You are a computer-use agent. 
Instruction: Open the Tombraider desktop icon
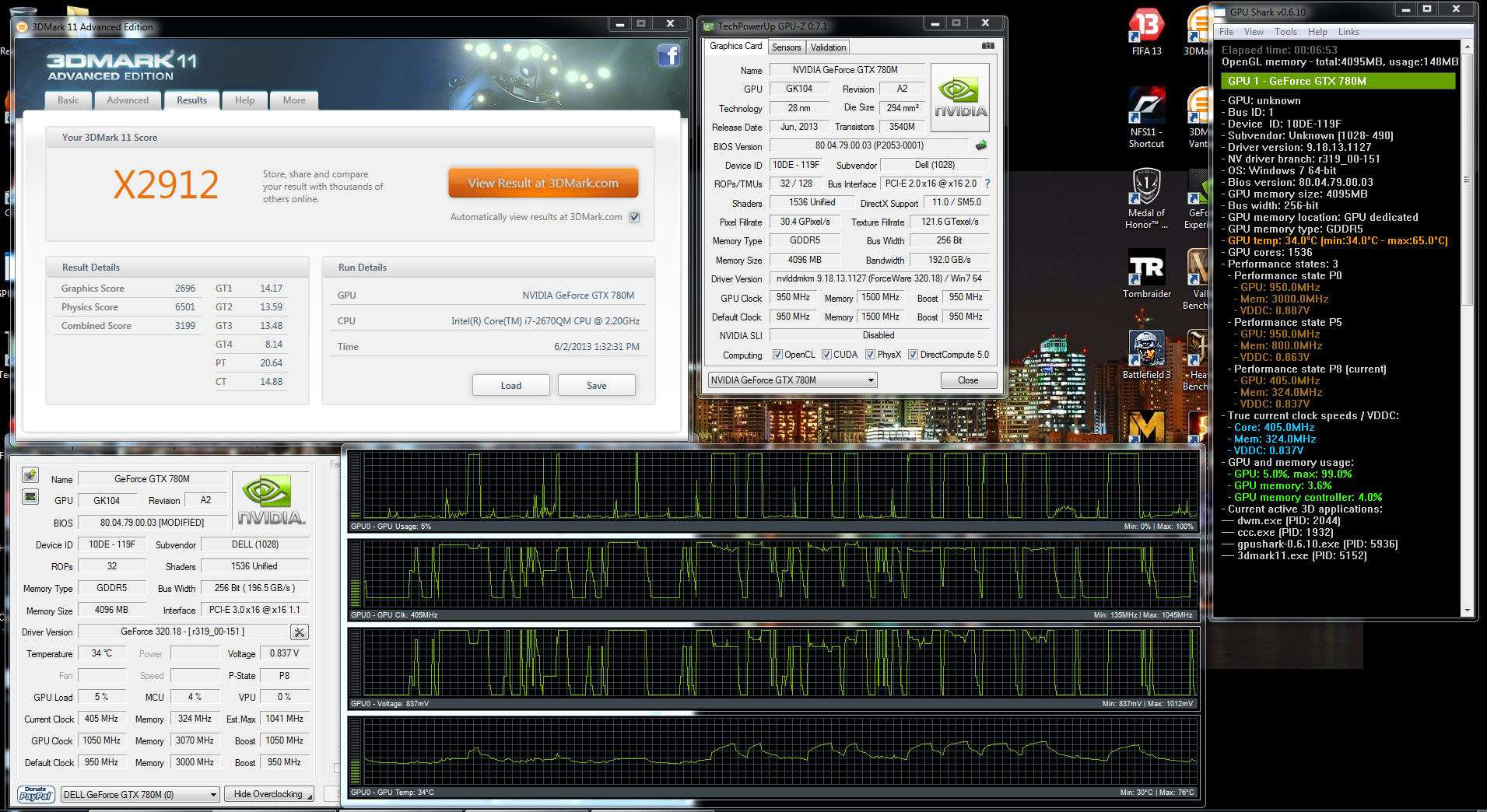1146,274
